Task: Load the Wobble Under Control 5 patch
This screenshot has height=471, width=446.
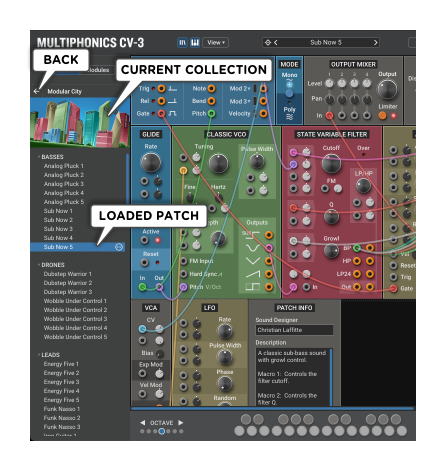Action: 75,337
